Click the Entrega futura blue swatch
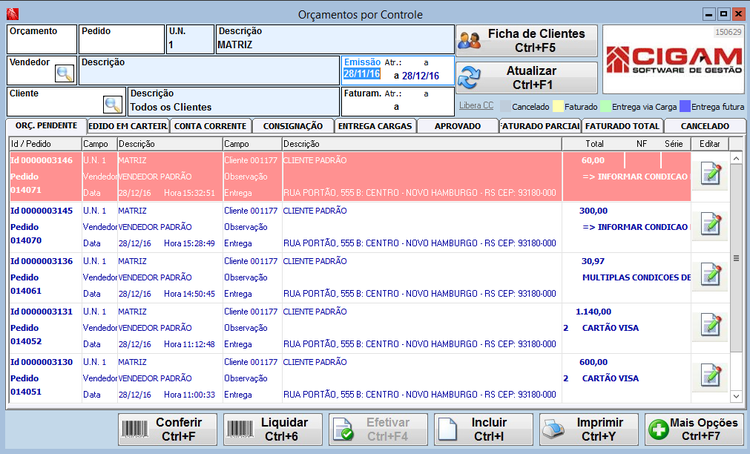Image resolution: width=750 pixels, height=454 pixels. pos(685,106)
